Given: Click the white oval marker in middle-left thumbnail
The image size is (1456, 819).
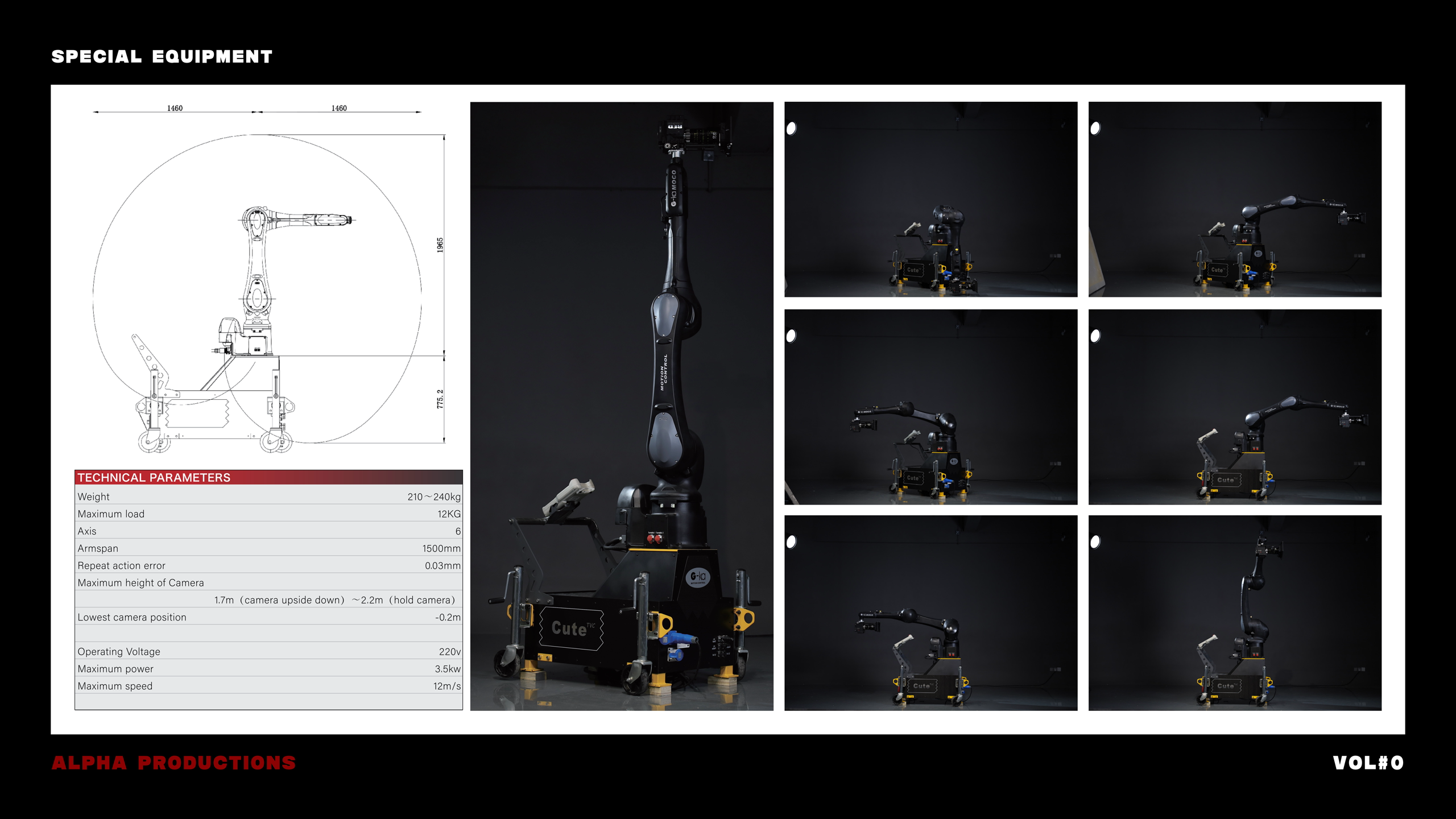Looking at the screenshot, I should point(791,336).
